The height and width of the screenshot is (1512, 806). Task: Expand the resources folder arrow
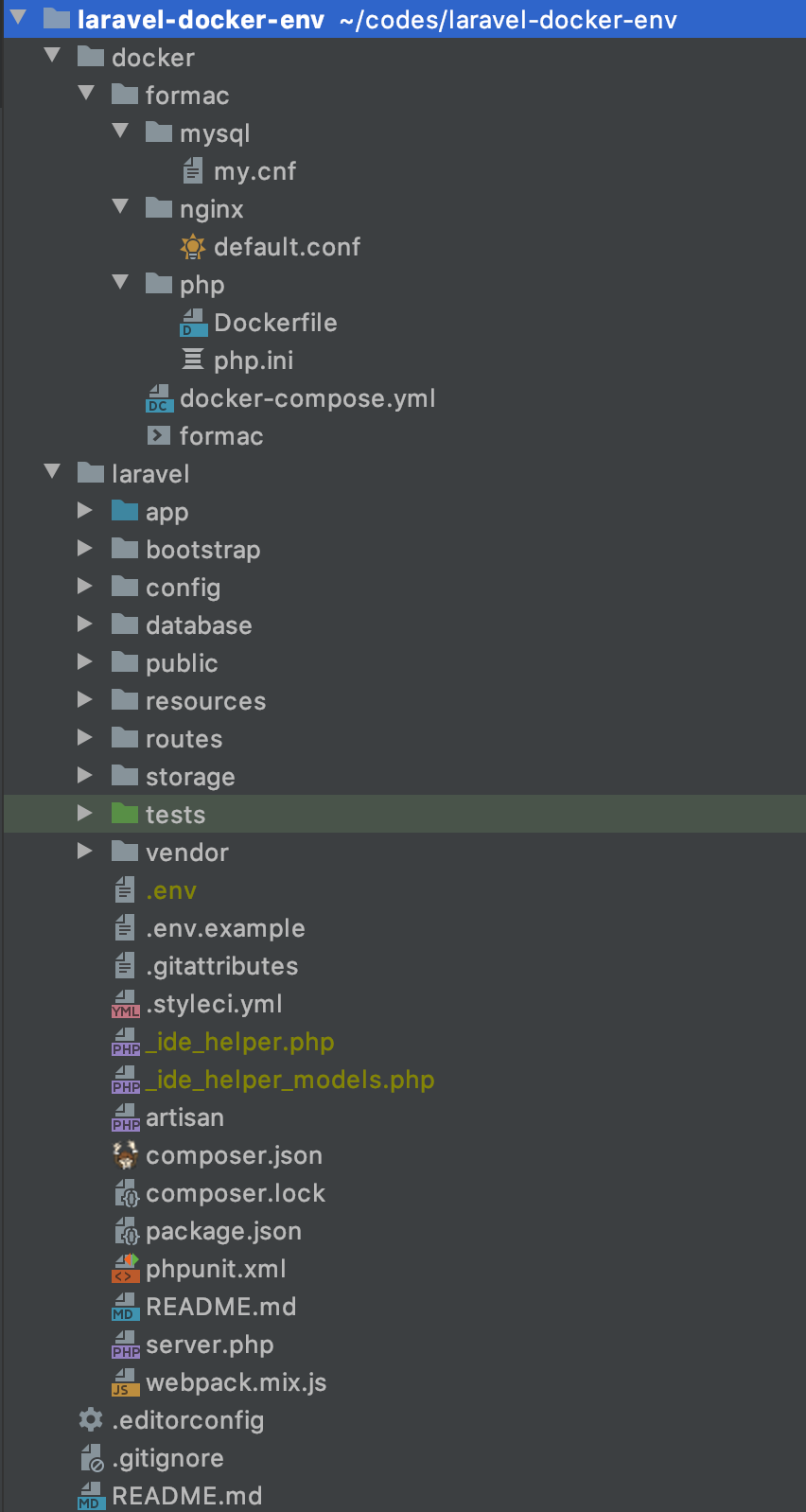85,700
